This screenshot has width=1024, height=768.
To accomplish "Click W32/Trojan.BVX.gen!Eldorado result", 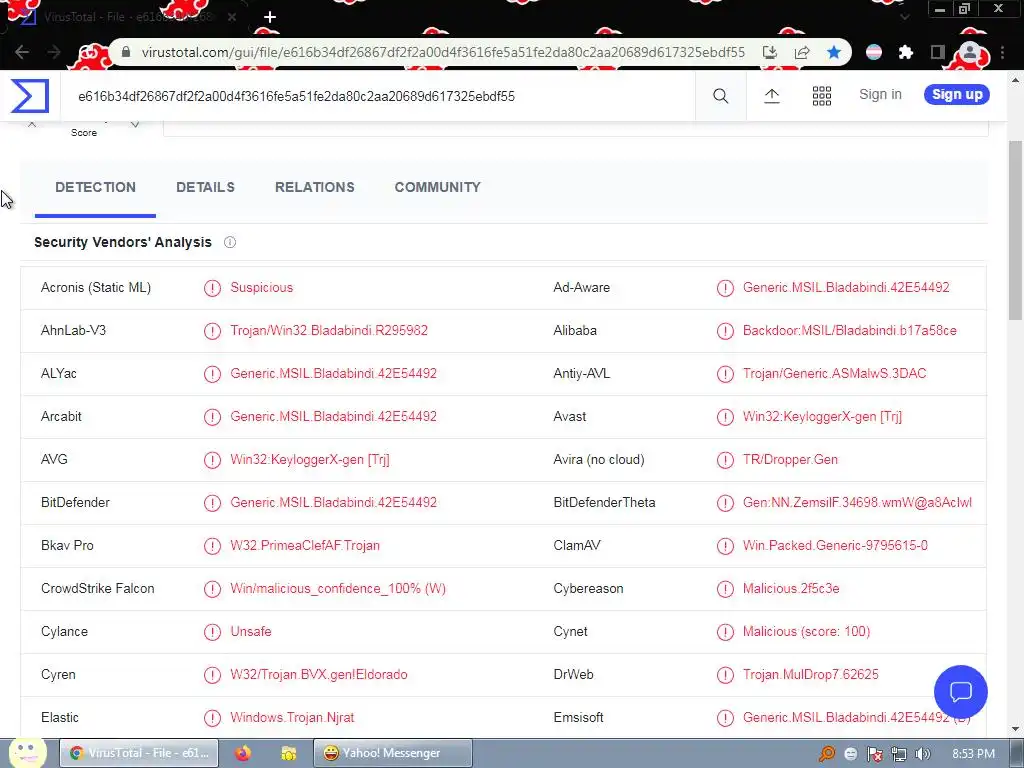I will click(319, 675).
